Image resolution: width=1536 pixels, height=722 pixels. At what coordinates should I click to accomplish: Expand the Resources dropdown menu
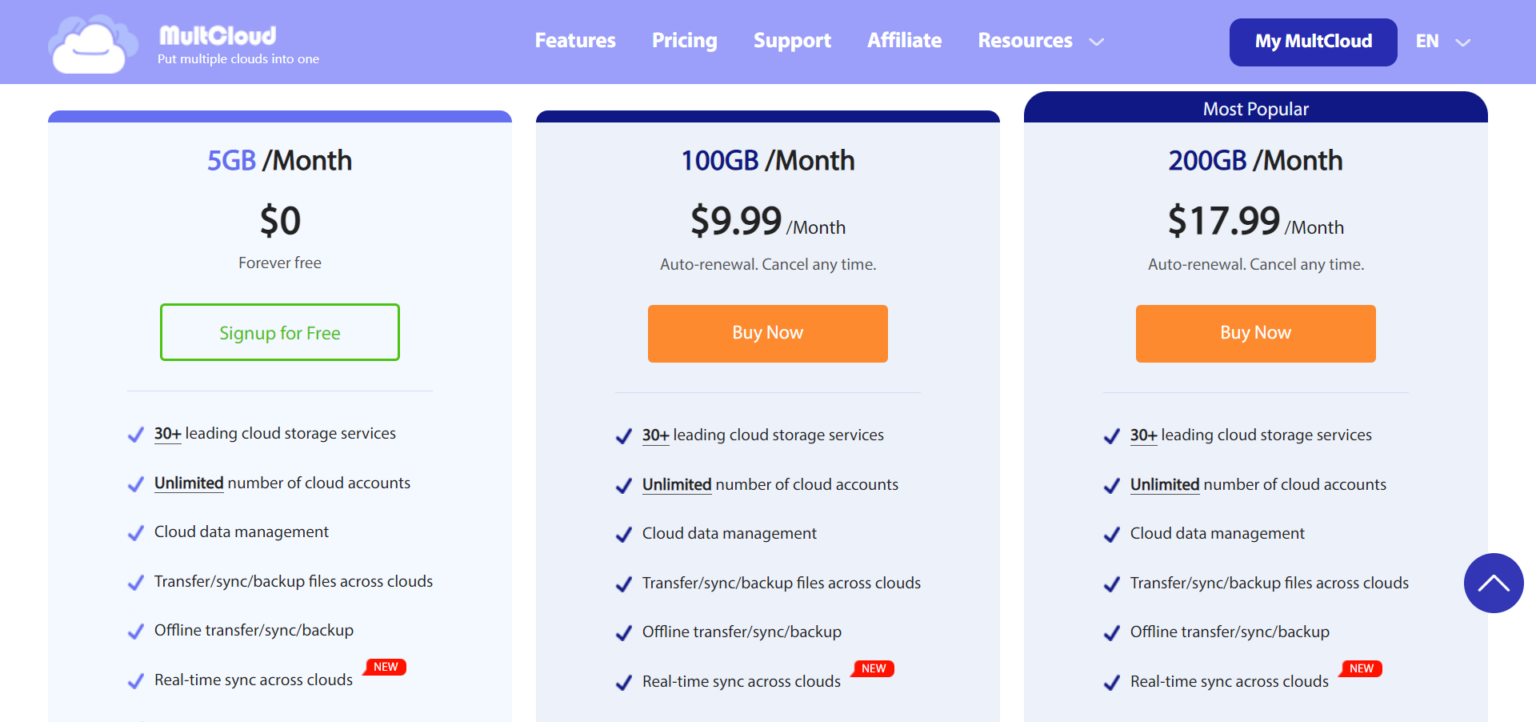coord(1025,41)
